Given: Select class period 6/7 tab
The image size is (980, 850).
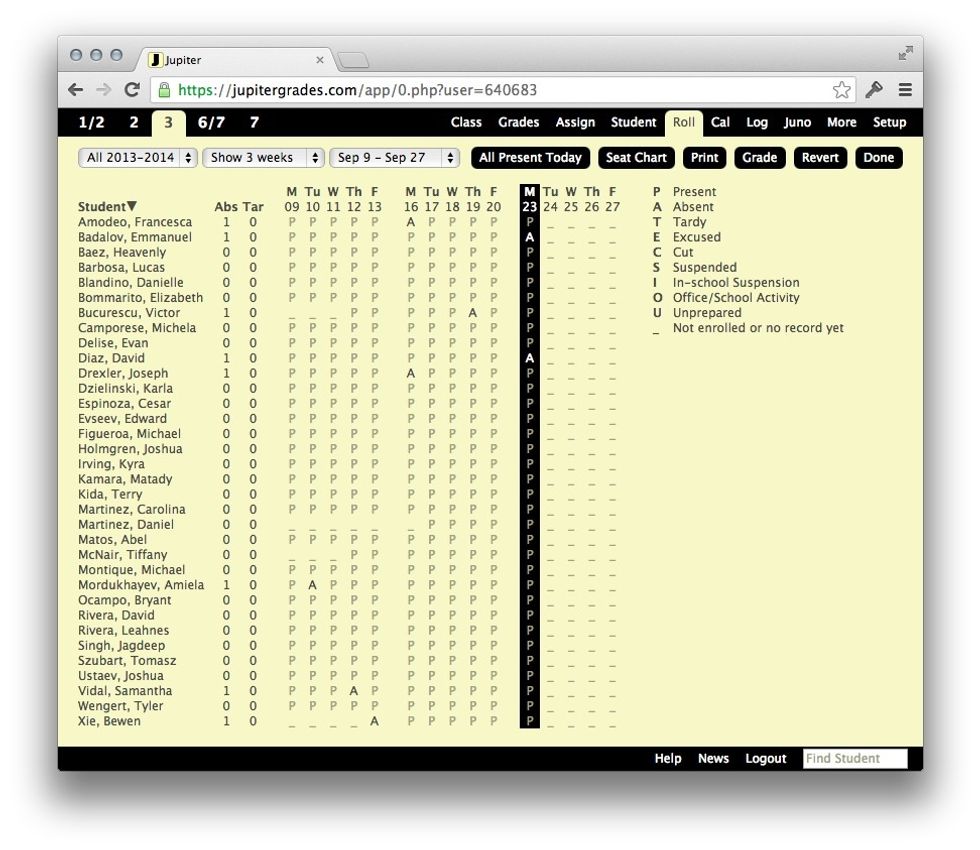Looking at the screenshot, I should tap(211, 123).
